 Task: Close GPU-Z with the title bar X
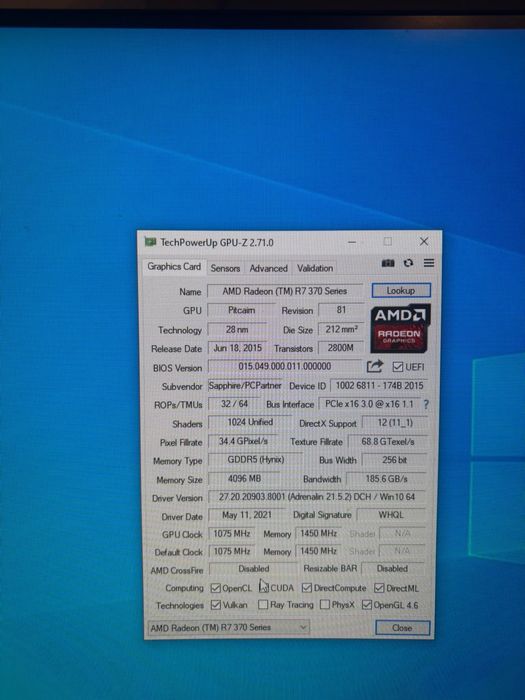tap(424, 242)
